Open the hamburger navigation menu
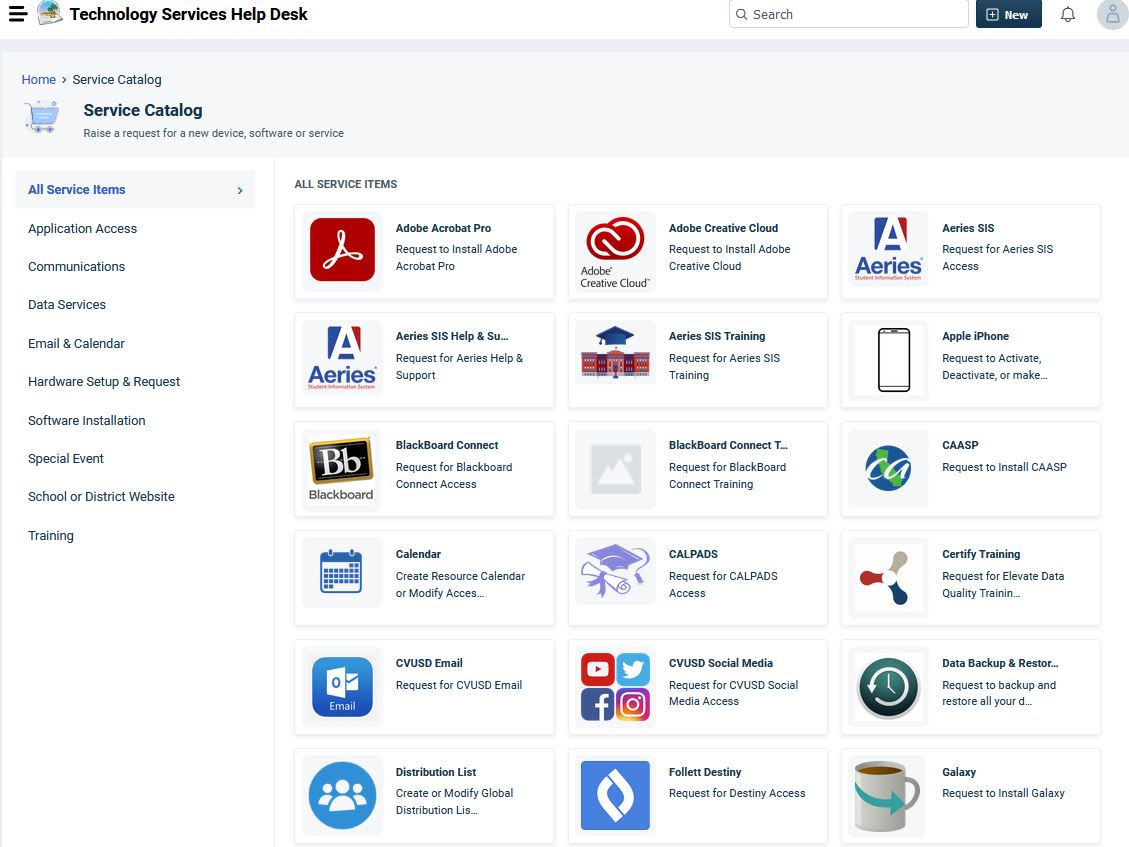The width and height of the screenshot is (1129, 847). click(17, 14)
